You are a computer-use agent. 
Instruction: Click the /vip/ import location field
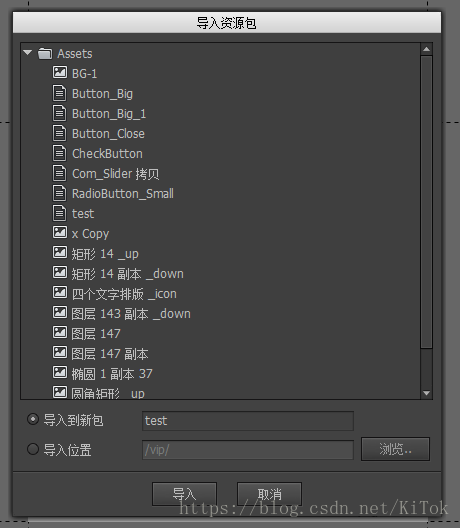[x=248, y=450]
